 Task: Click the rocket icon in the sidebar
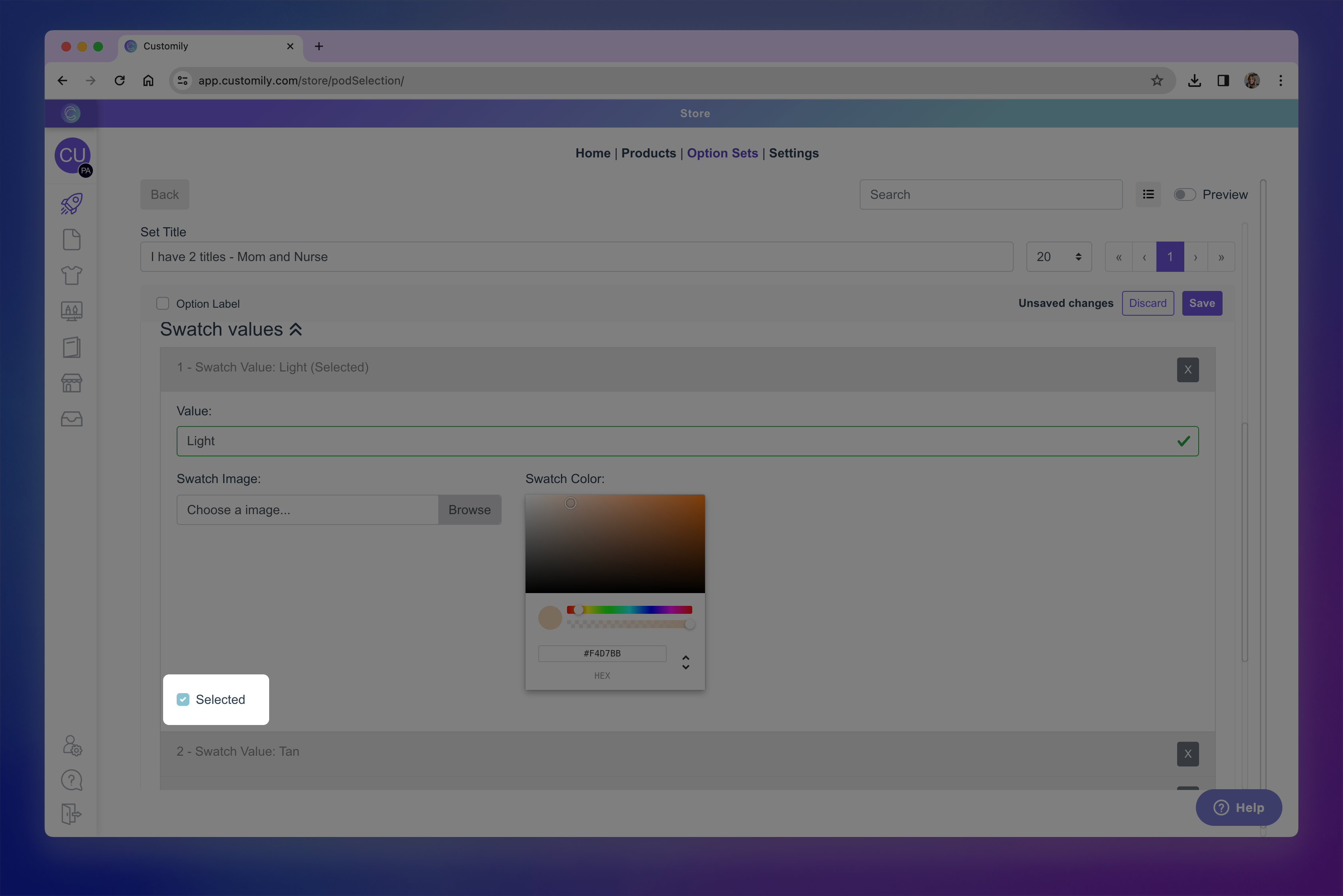click(71, 204)
